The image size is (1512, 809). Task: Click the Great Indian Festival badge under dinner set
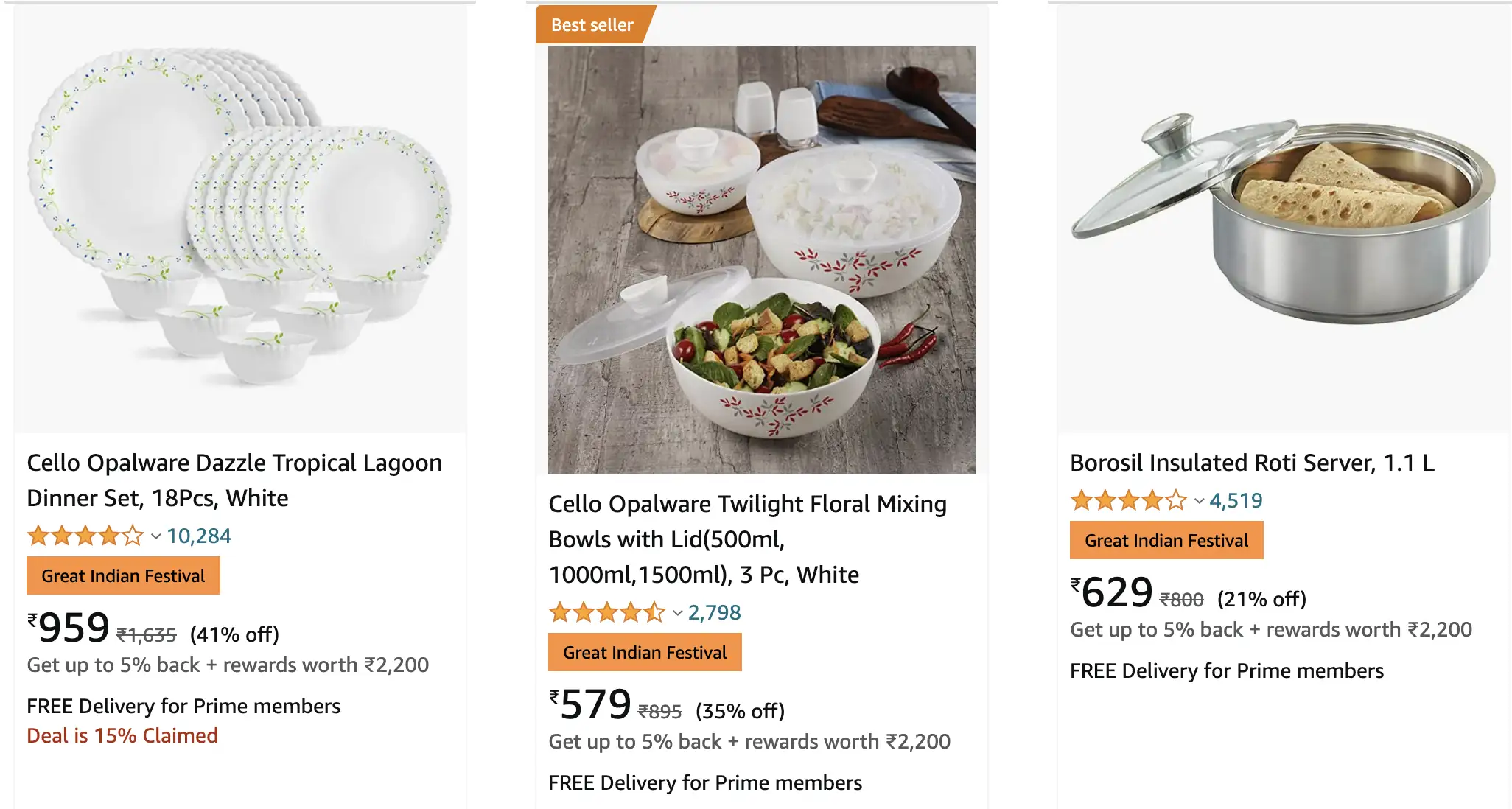coord(122,575)
